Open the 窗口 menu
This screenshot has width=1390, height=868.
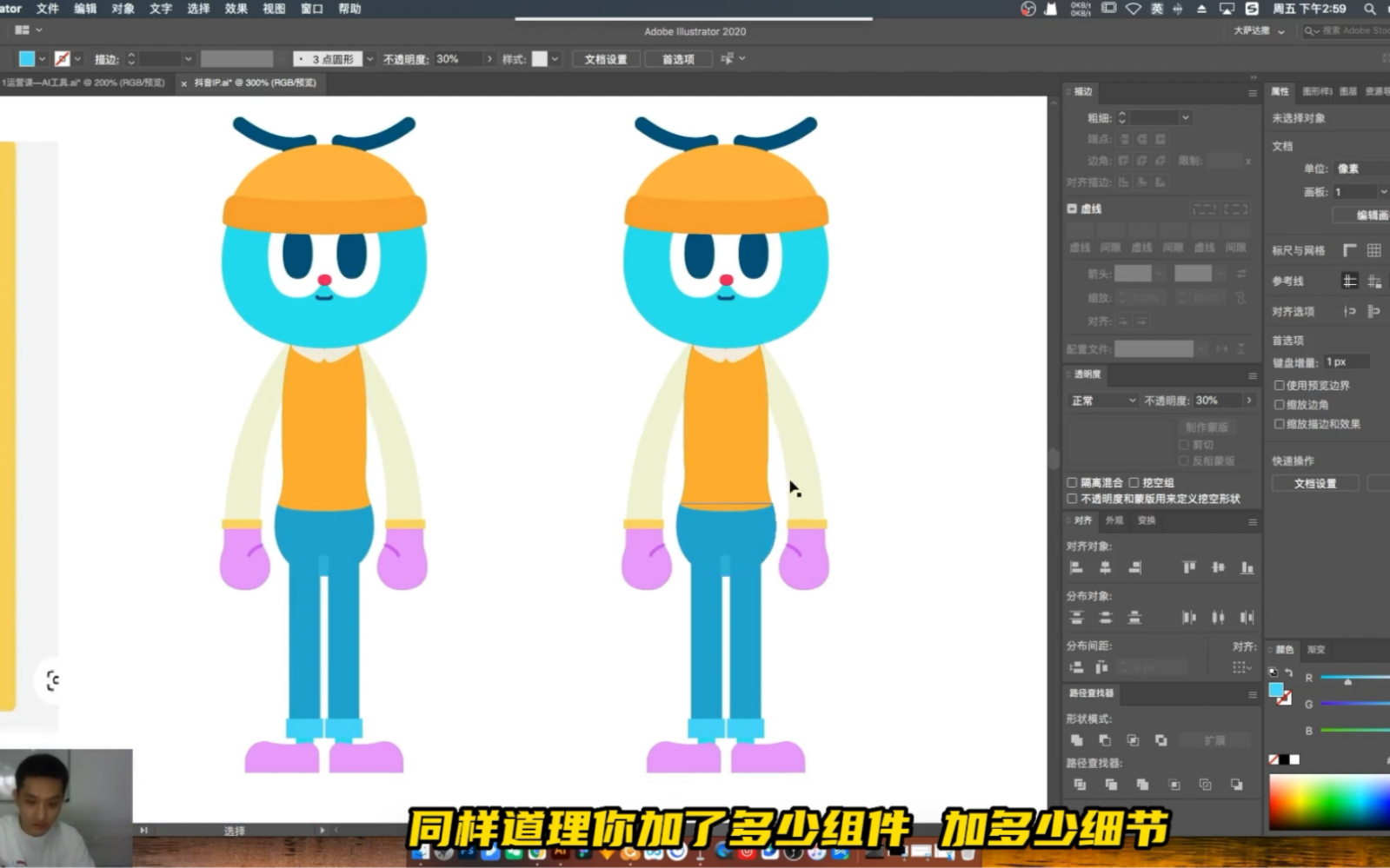311,9
